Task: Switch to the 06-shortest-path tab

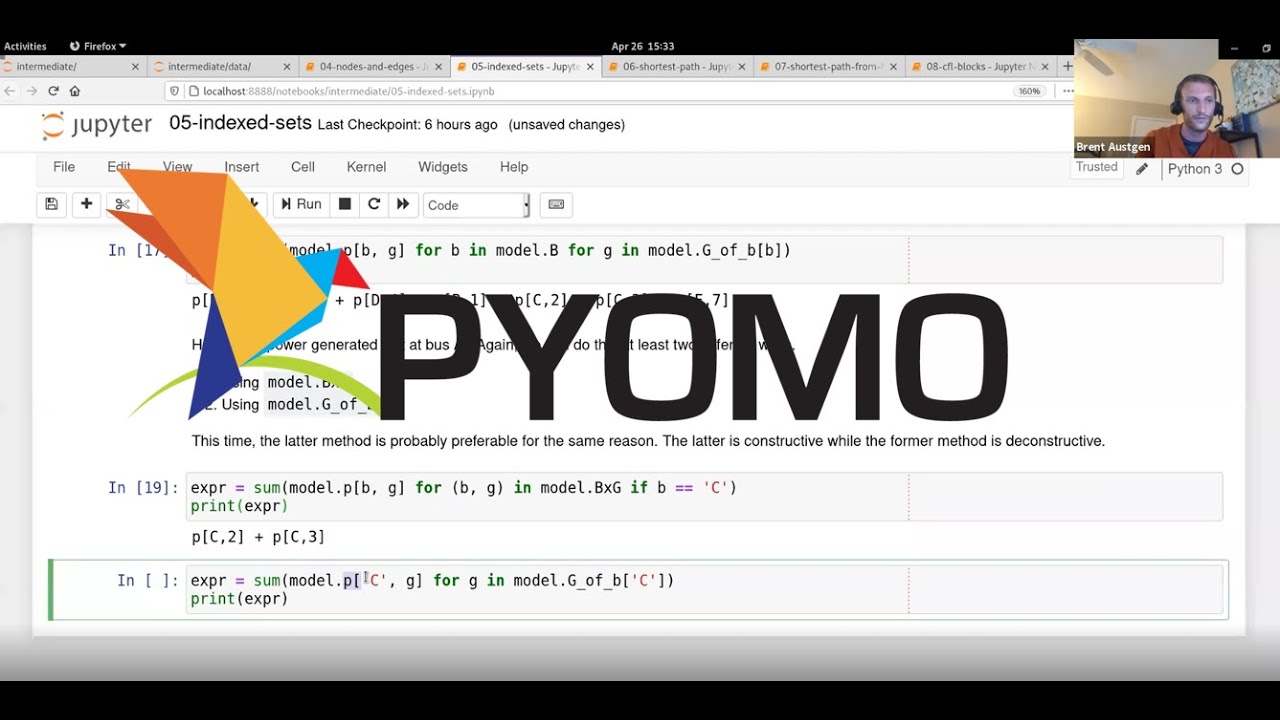Action: point(677,66)
